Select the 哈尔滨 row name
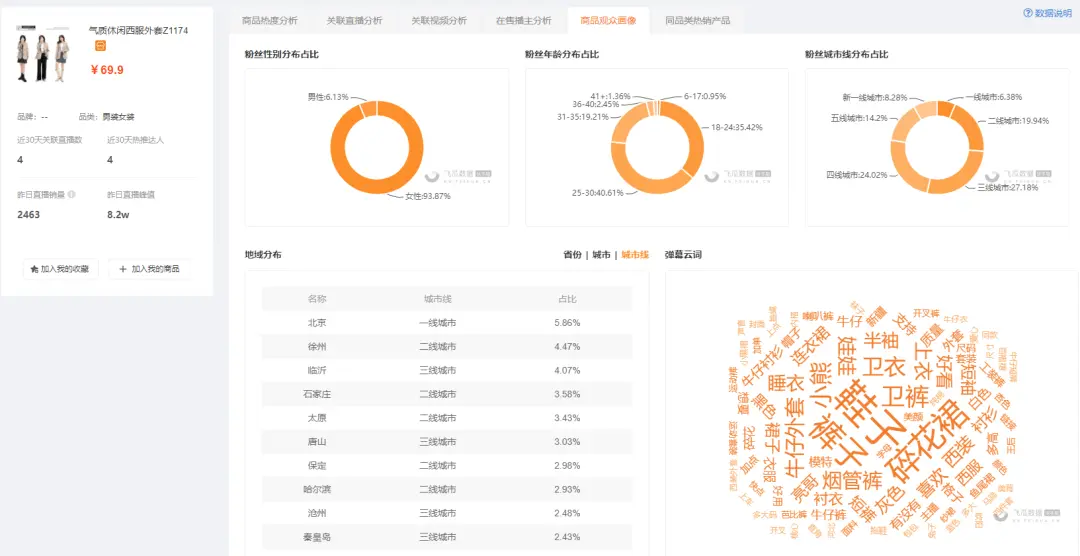The width and height of the screenshot is (1080, 556). click(x=317, y=489)
